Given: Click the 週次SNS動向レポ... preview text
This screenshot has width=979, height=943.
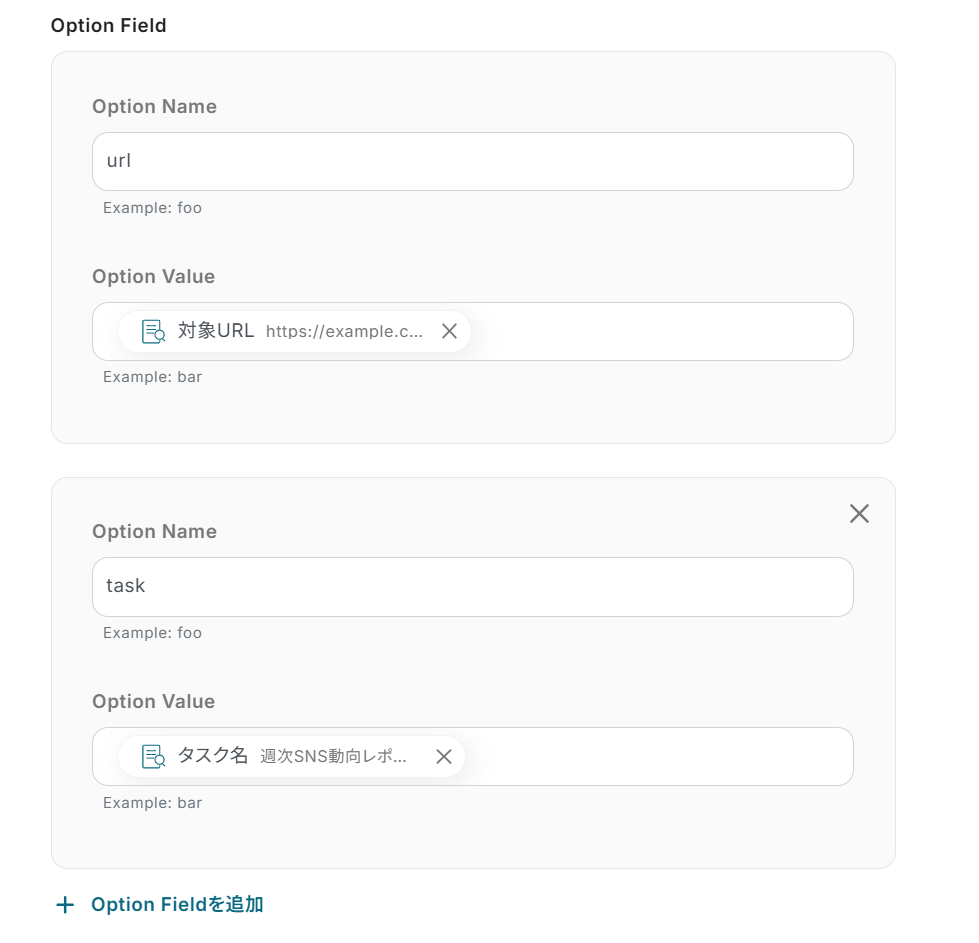Looking at the screenshot, I should pos(334,757).
